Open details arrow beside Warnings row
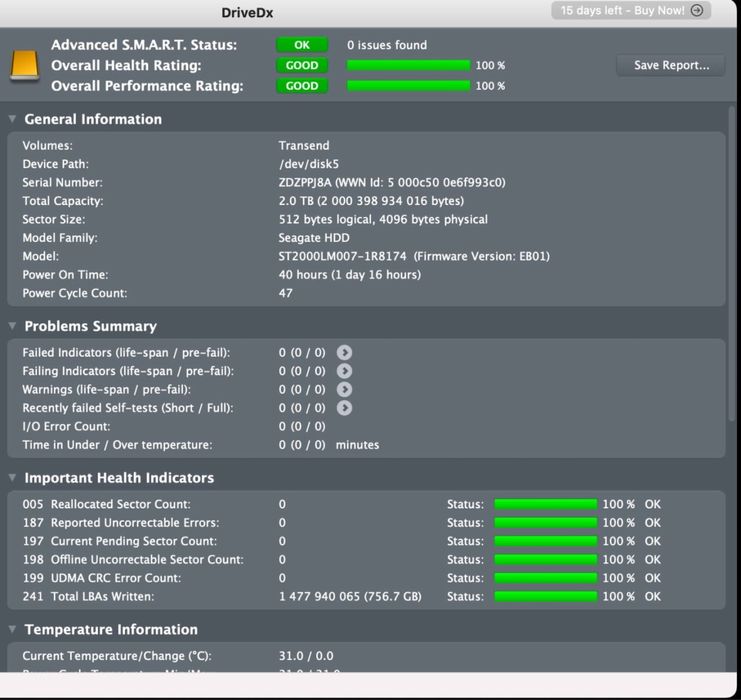 [x=344, y=389]
